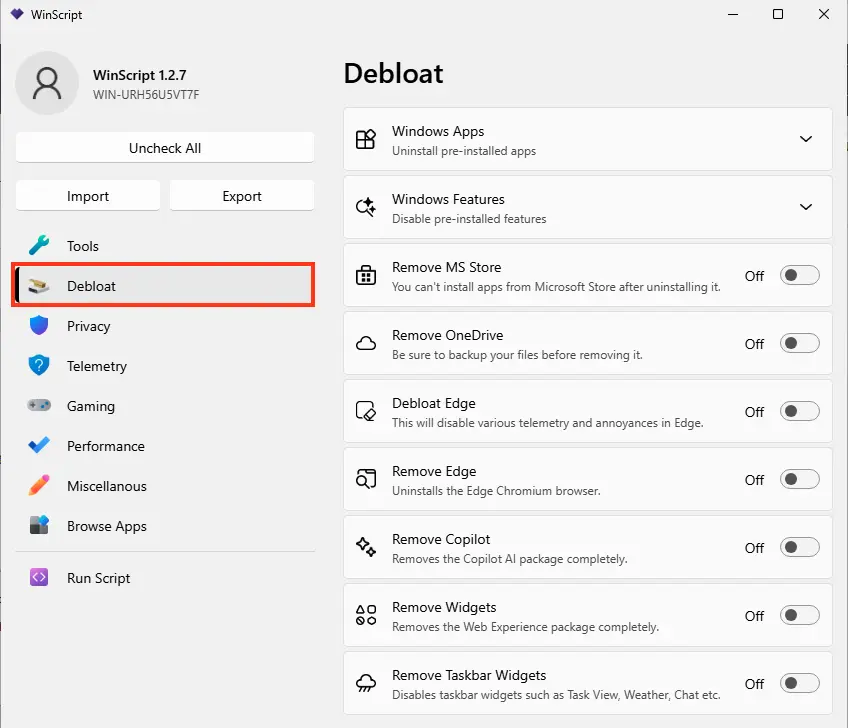
Task: Click the Import button
Action: pyautogui.click(x=88, y=196)
